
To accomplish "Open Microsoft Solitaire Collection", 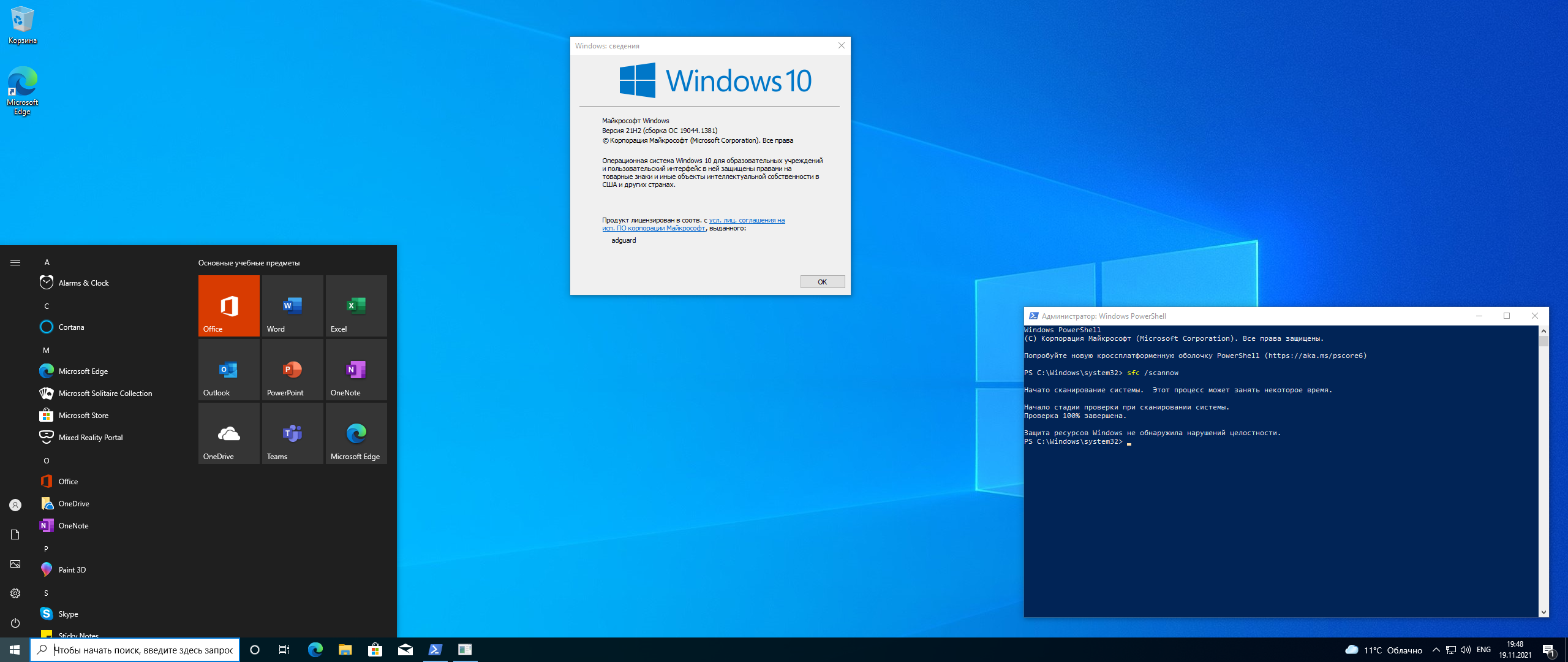I will coord(110,393).
